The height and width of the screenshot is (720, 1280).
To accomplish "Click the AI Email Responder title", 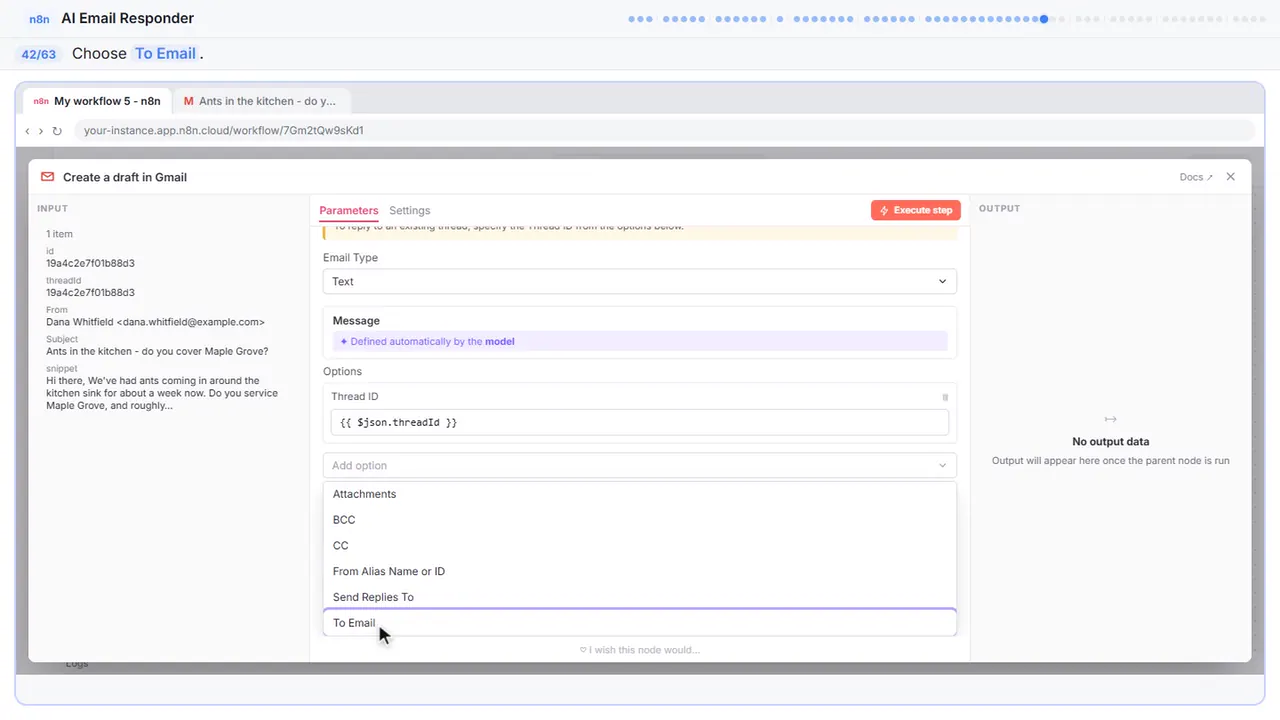I will pos(128,19).
